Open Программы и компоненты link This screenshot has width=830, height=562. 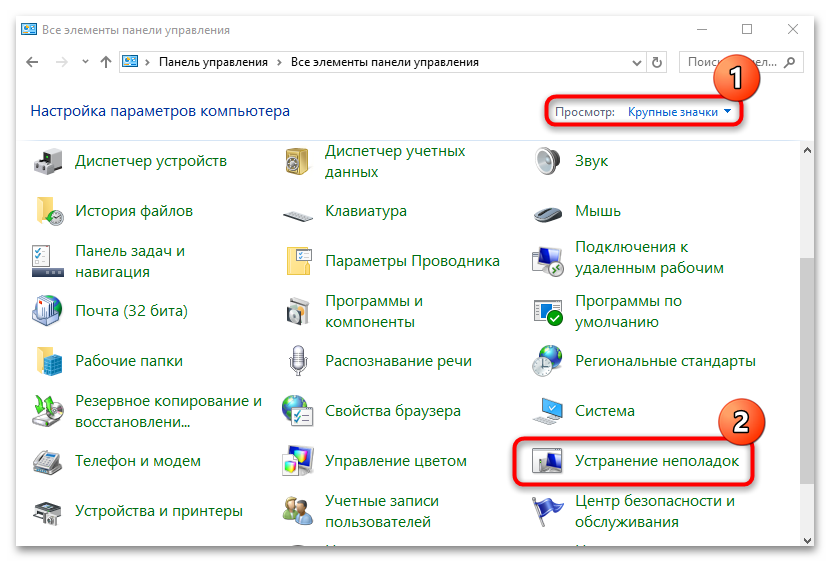[x=374, y=312]
